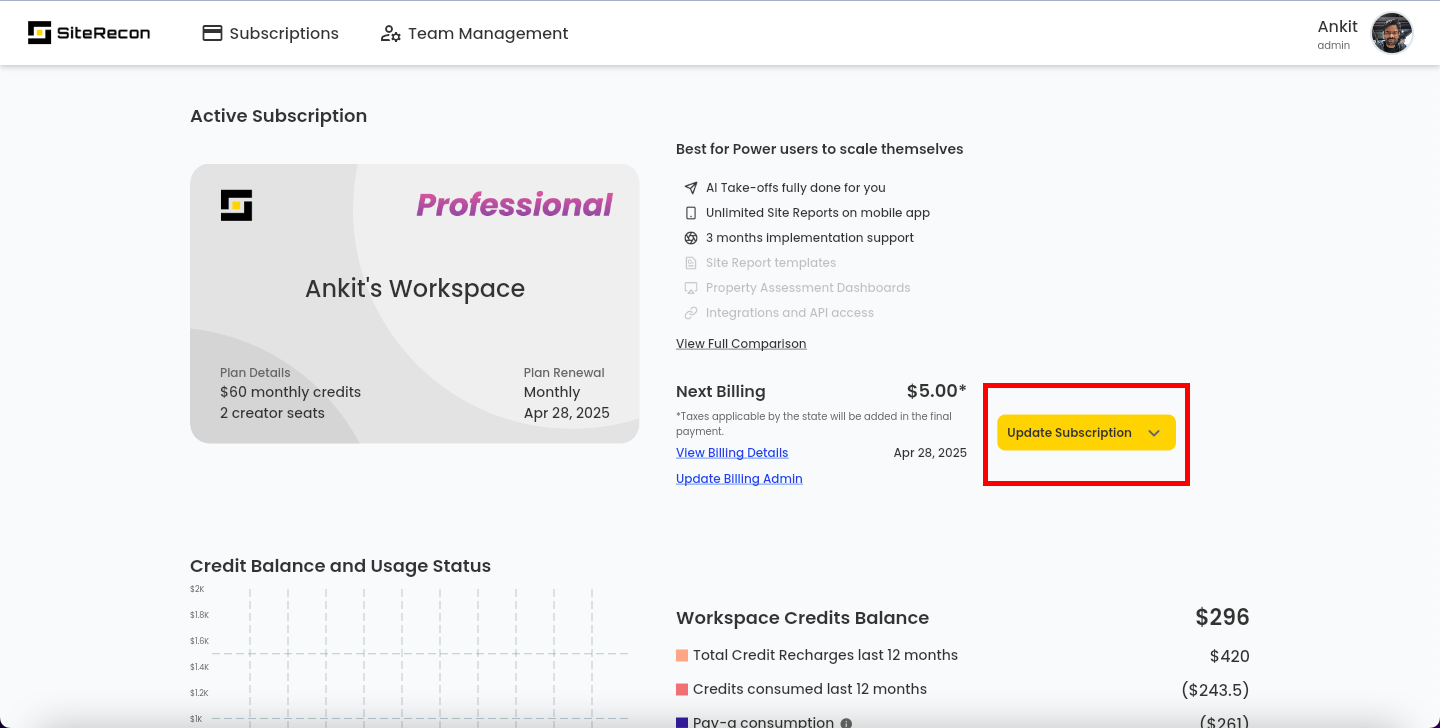Image resolution: width=1440 pixels, height=728 pixels.
Task: Follow the Update Billing Admin link
Action: pyautogui.click(x=739, y=479)
